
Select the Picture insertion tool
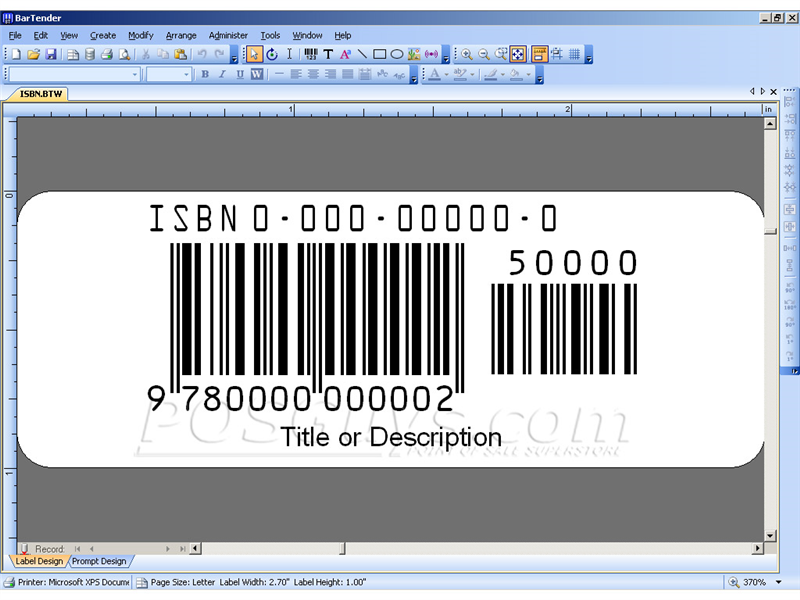414,54
